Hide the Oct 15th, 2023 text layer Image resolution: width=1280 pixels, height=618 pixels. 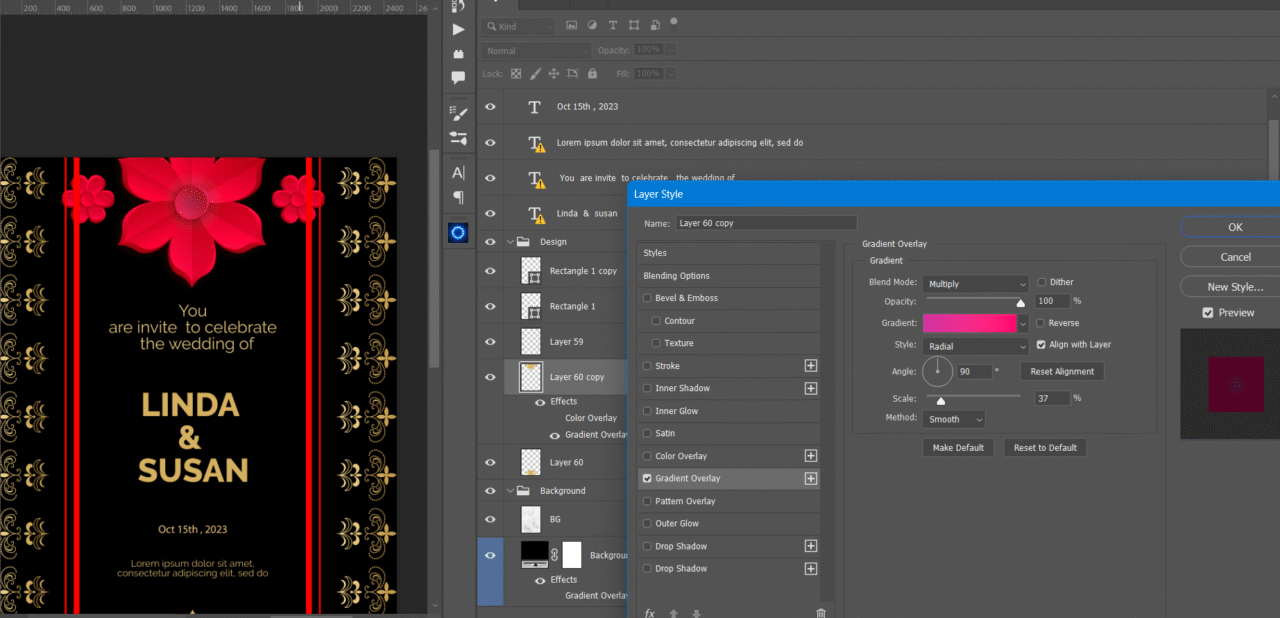click(x=490, y=107)
